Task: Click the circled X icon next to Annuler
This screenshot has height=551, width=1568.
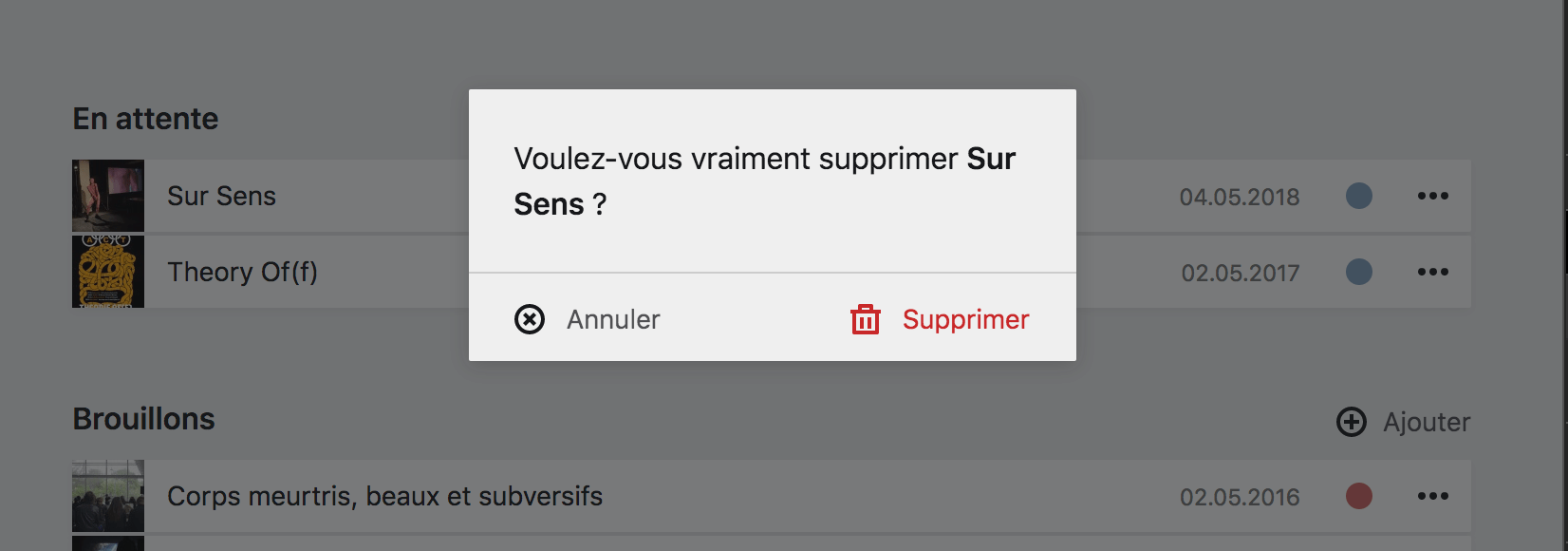Action: (529, 319)
